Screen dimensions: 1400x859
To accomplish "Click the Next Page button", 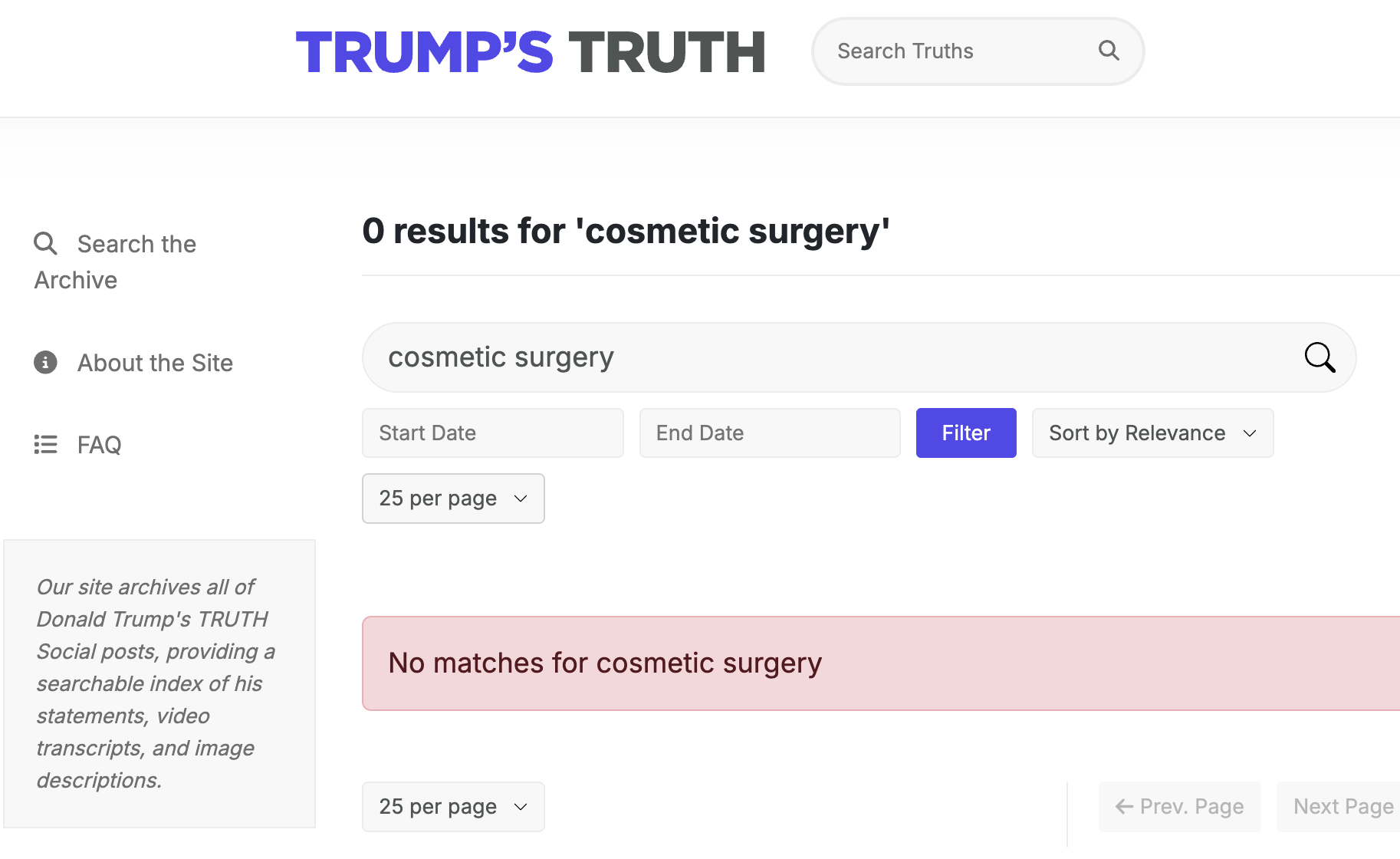I will pyautogui.click(x=1342, y=807).
